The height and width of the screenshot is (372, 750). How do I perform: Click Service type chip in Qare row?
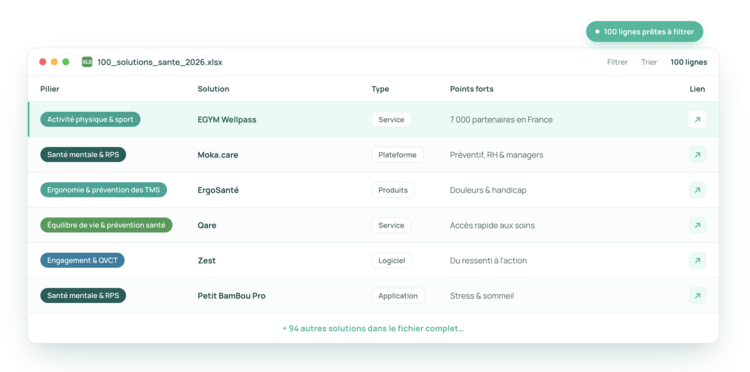[391, 225]
